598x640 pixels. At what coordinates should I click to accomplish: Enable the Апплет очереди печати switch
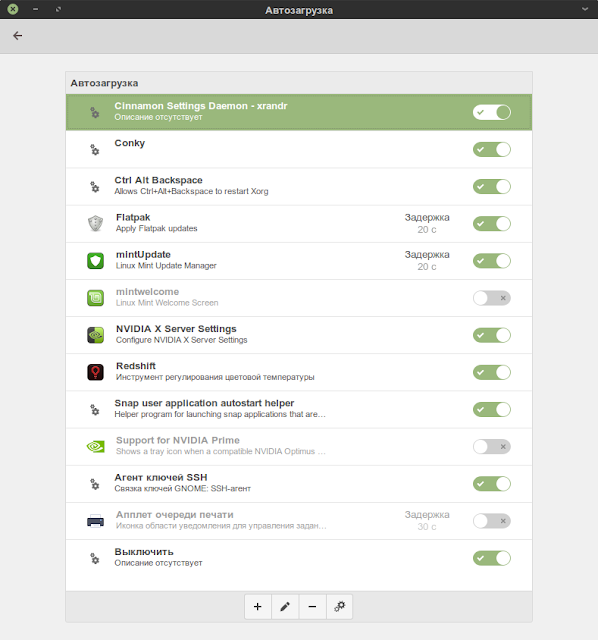tap(492, 521)
